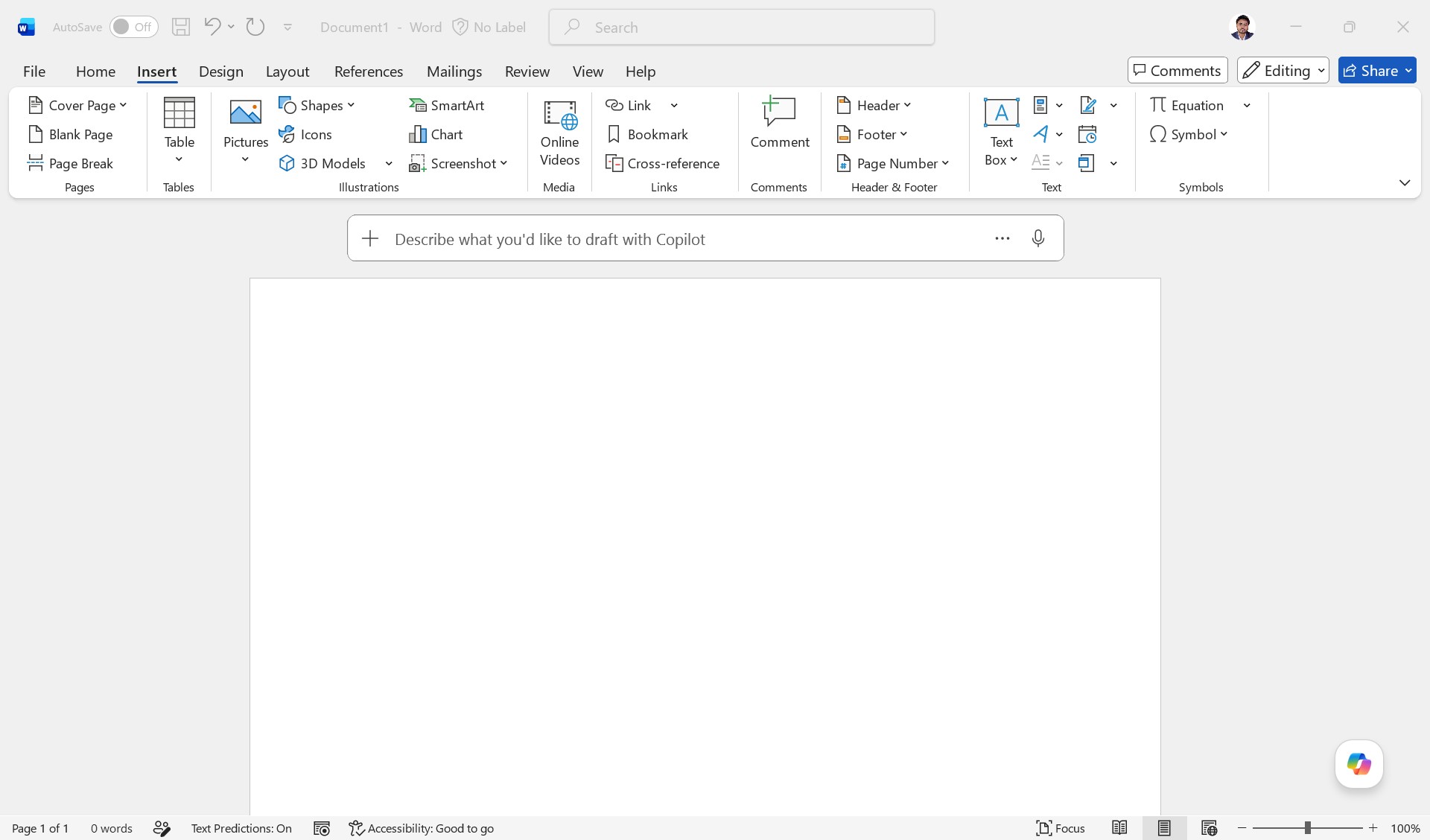This screenshot has height=840, width=1430.
Task: Select Print Layout view
Action: 1164,828
